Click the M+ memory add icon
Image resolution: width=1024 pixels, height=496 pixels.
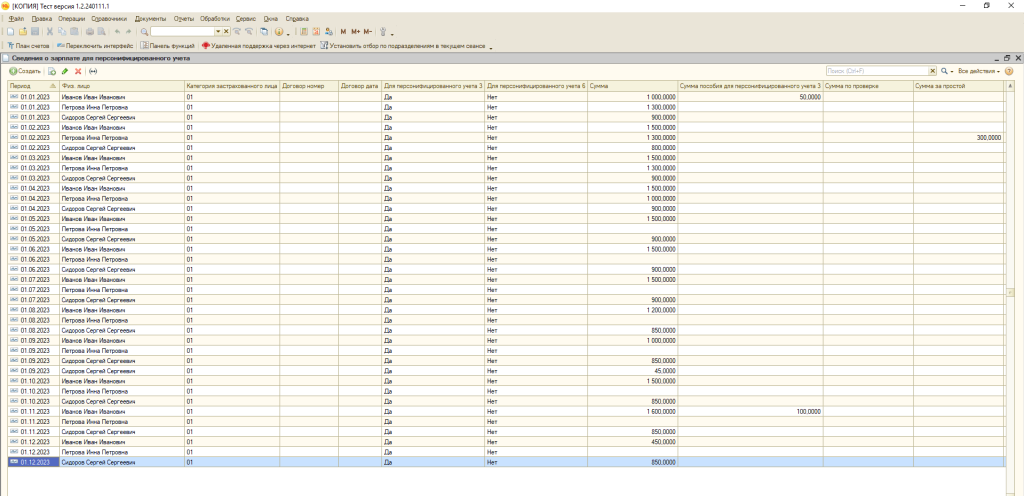pyautogui.click(x=356, y=32)
